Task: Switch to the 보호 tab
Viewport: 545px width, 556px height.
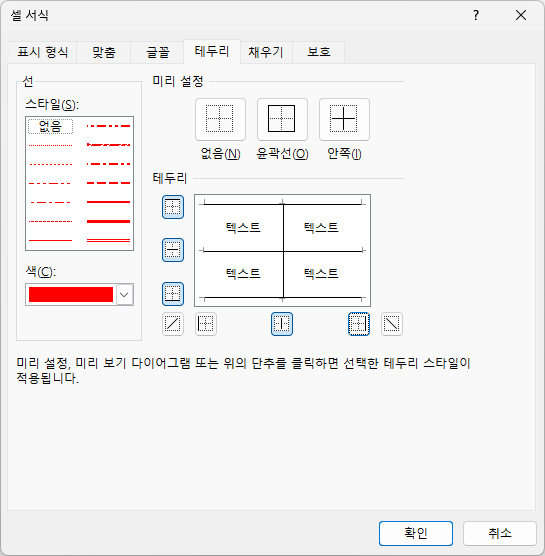Action: (x=318, y=52)
